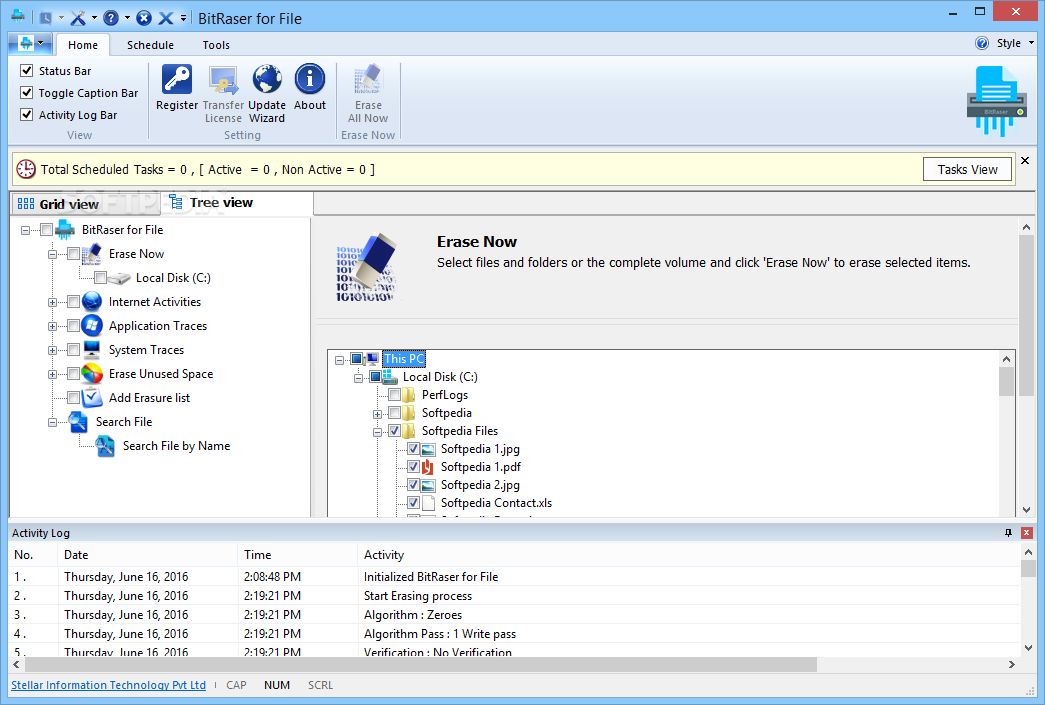
Task: Sort by the Time column header
Action: [297, 554]
